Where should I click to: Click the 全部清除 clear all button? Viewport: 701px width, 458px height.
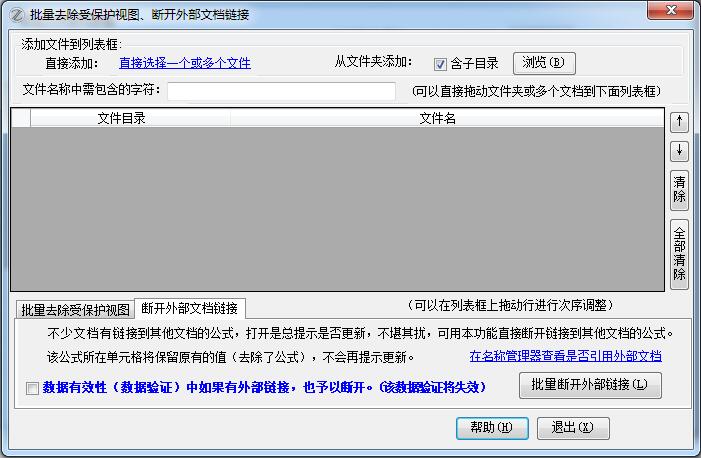point(679,253)
